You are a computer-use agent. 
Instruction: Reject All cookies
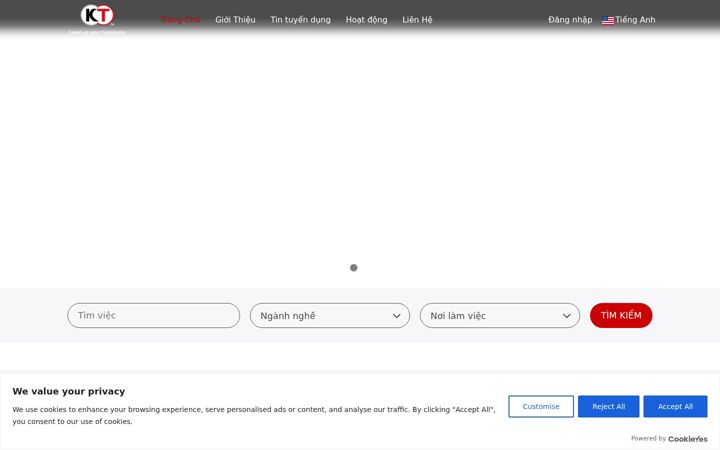[x=608, y=406]
